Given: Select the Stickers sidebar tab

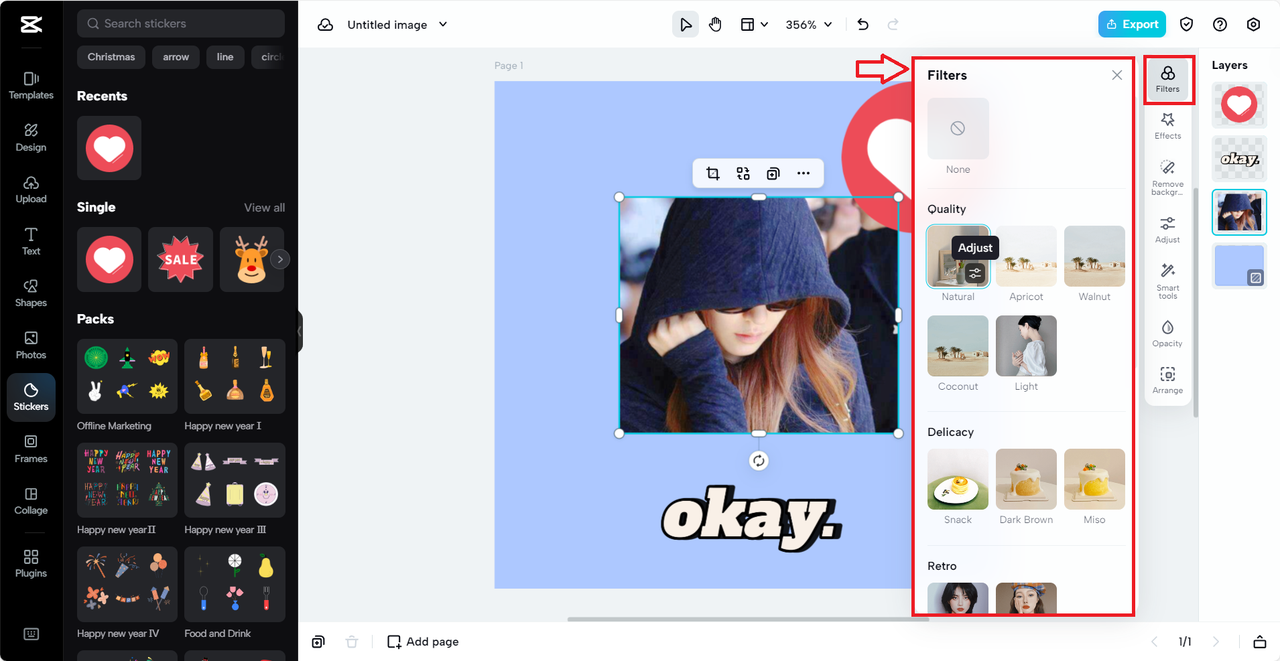Looking at the screenshot, I should [x=31, y=397].
